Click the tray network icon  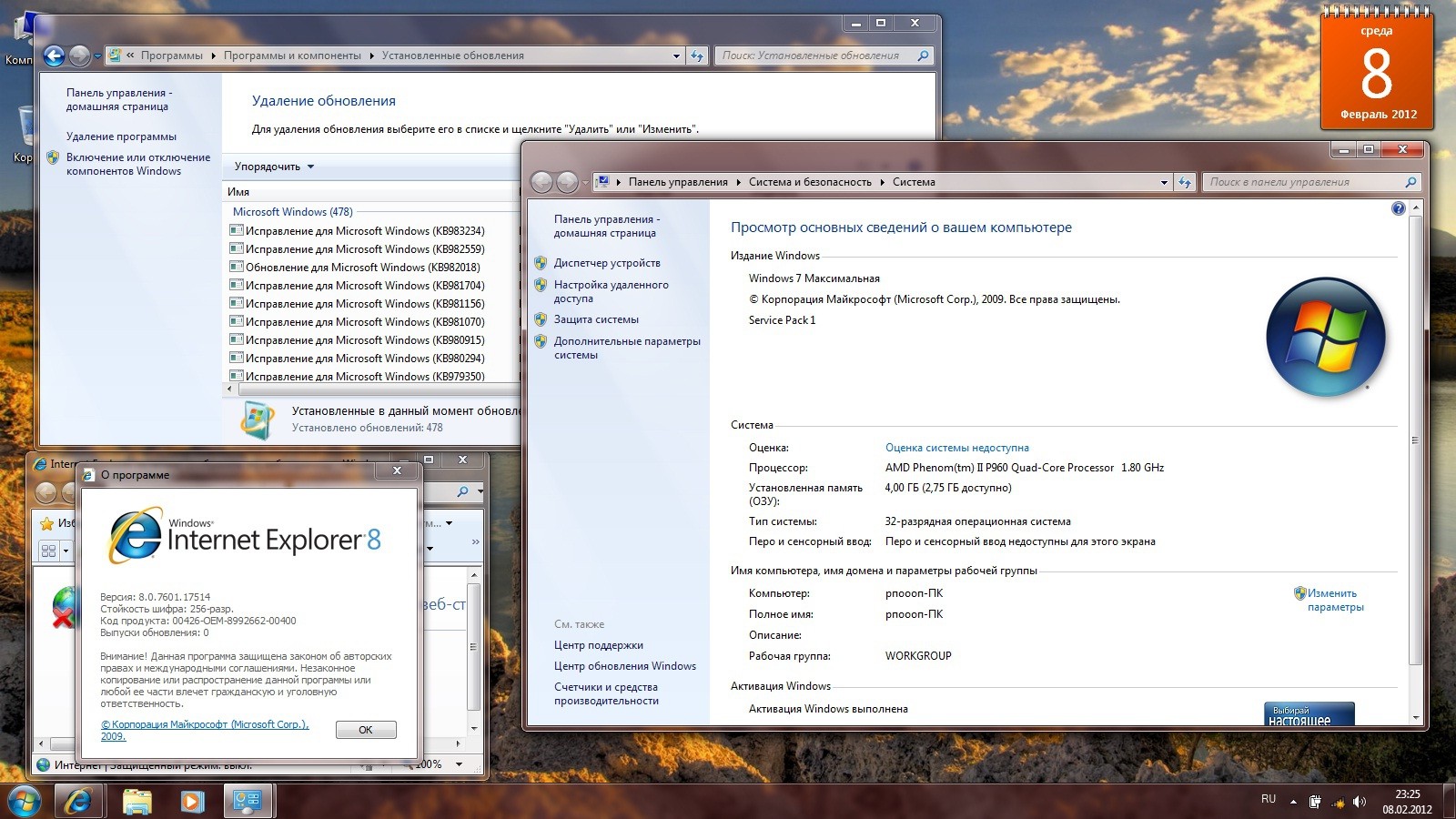coord(1338,802)
